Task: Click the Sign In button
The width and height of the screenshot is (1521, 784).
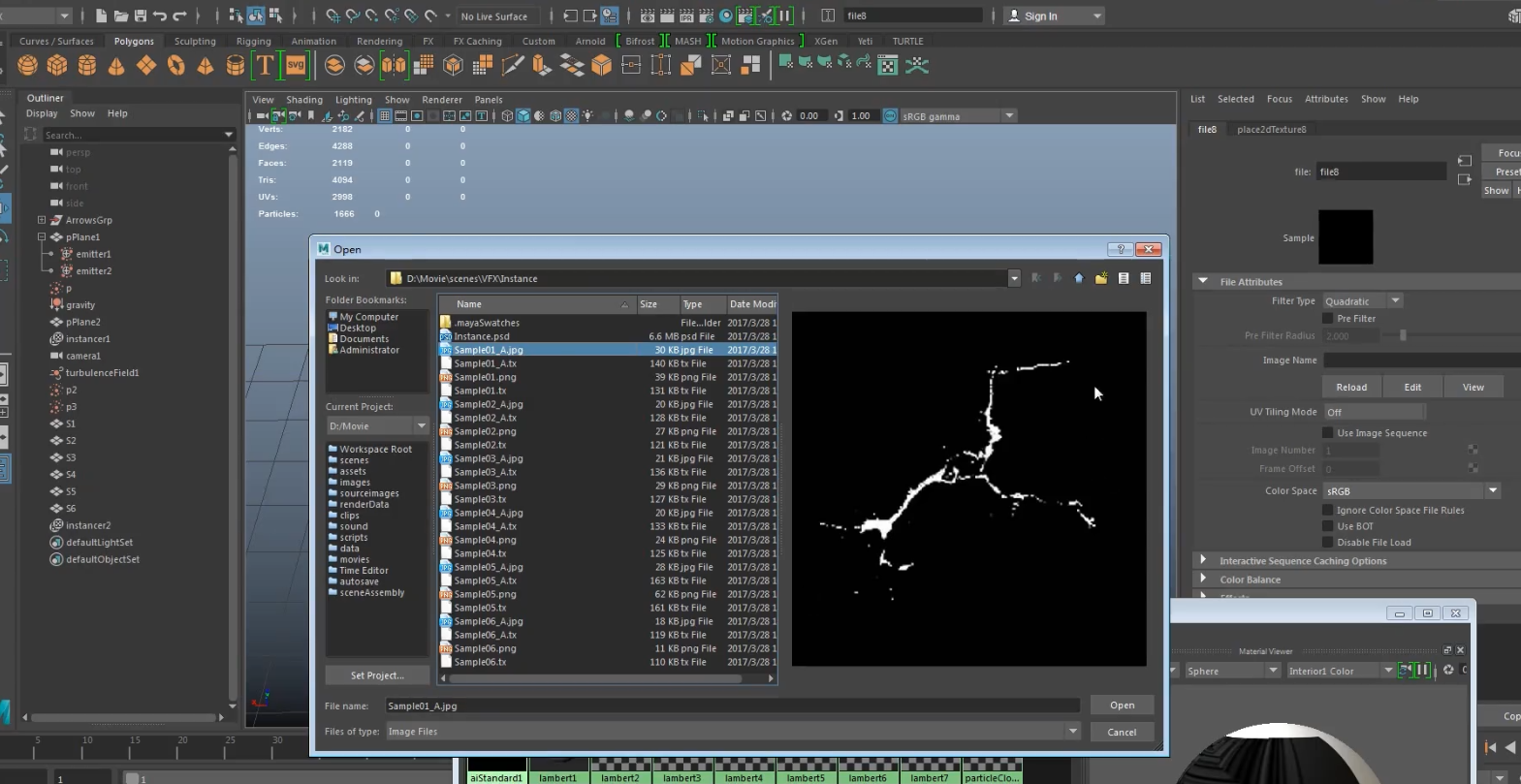Action: 1054,16
